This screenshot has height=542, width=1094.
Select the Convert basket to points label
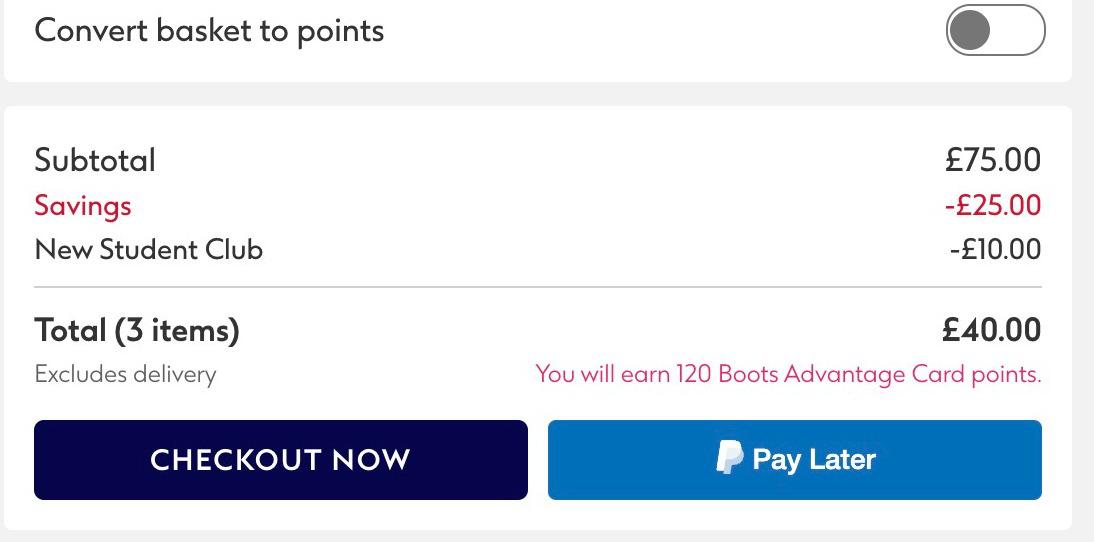(x=209, y=31)
